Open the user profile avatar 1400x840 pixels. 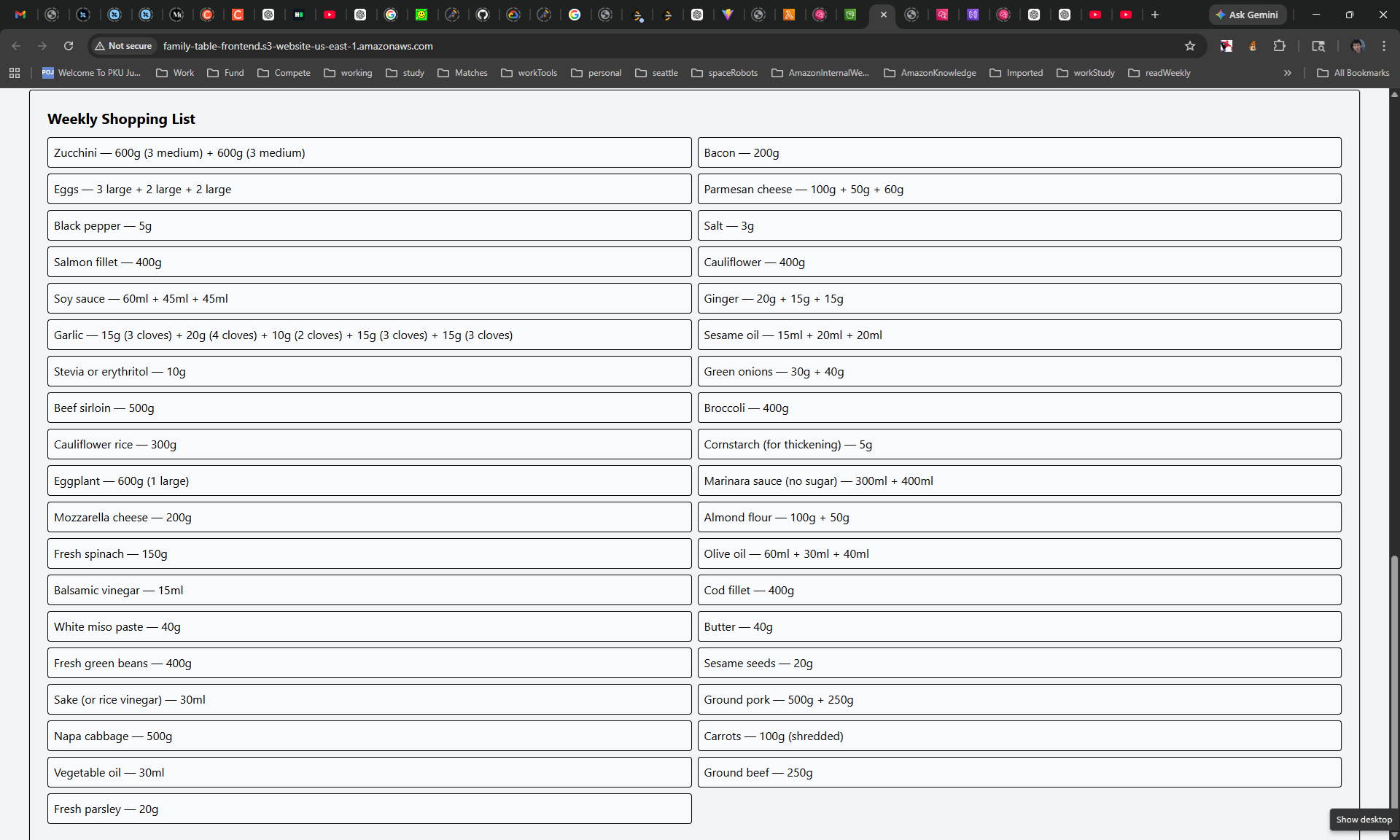click(1357, 46)
